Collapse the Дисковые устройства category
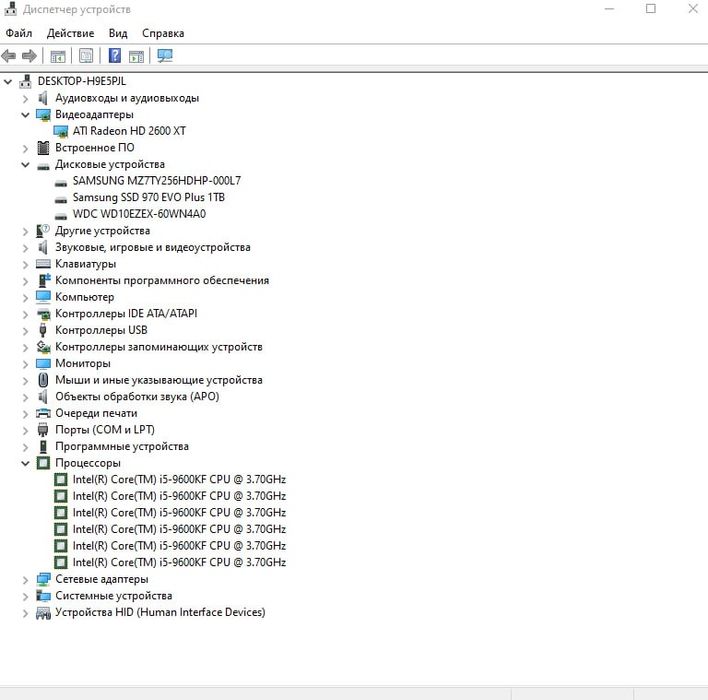Viewport: 708px width, 700px height. click(x=25, y=165)
